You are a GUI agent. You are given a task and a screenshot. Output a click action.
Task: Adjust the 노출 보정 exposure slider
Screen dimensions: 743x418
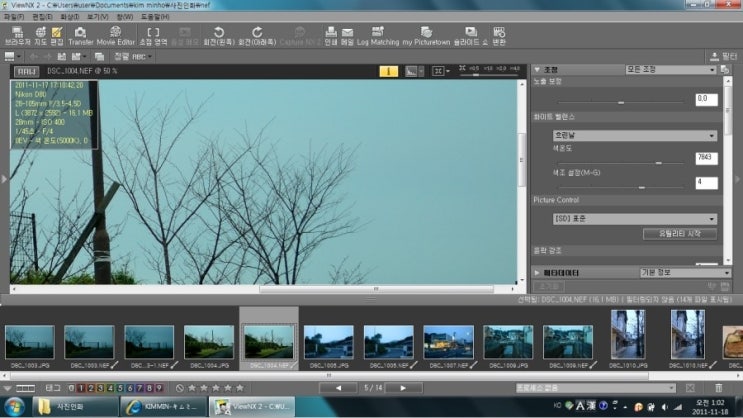pos(620,101)
